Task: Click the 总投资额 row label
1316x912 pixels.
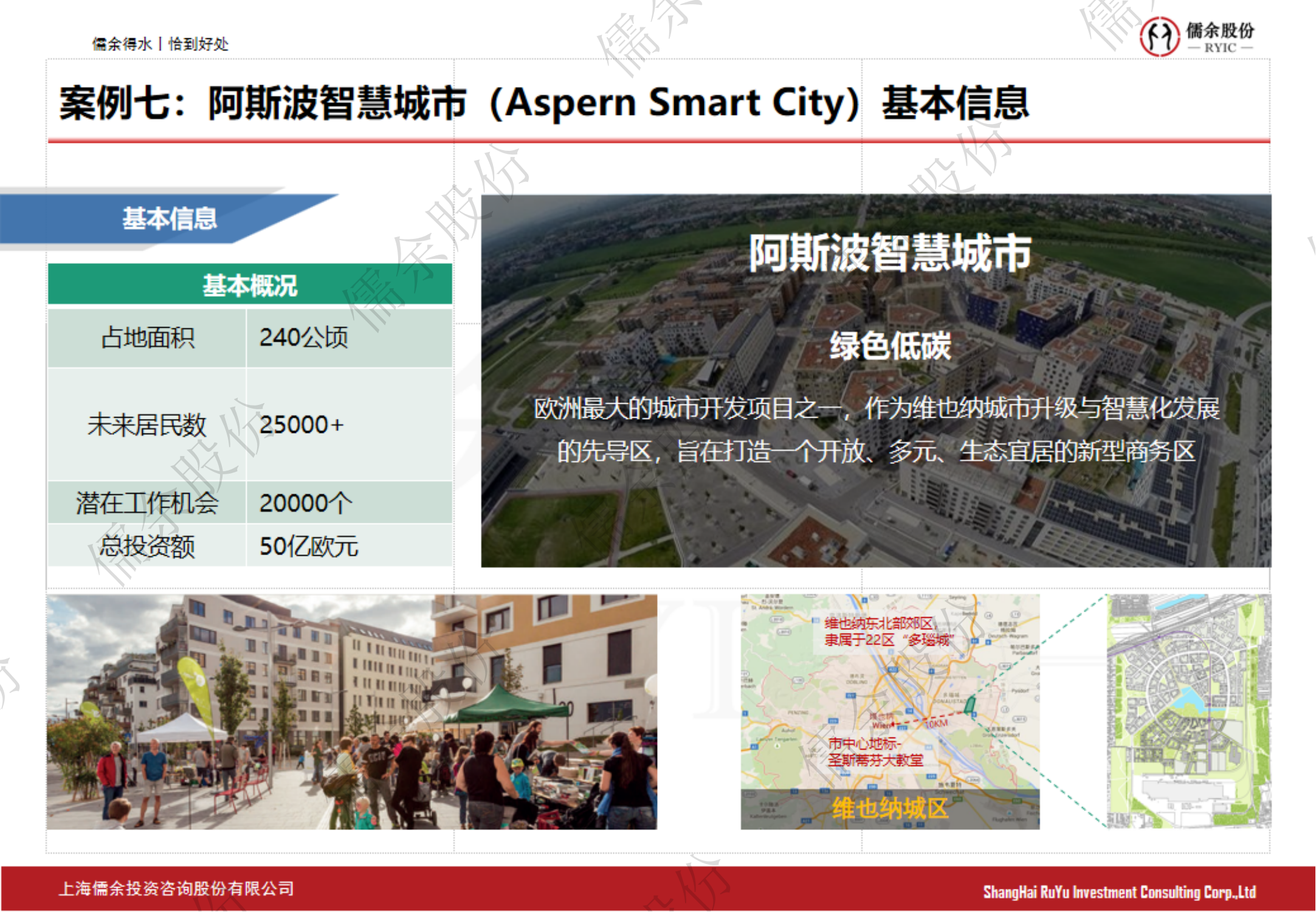Action: pyautogui.click(x=147, y=546)
